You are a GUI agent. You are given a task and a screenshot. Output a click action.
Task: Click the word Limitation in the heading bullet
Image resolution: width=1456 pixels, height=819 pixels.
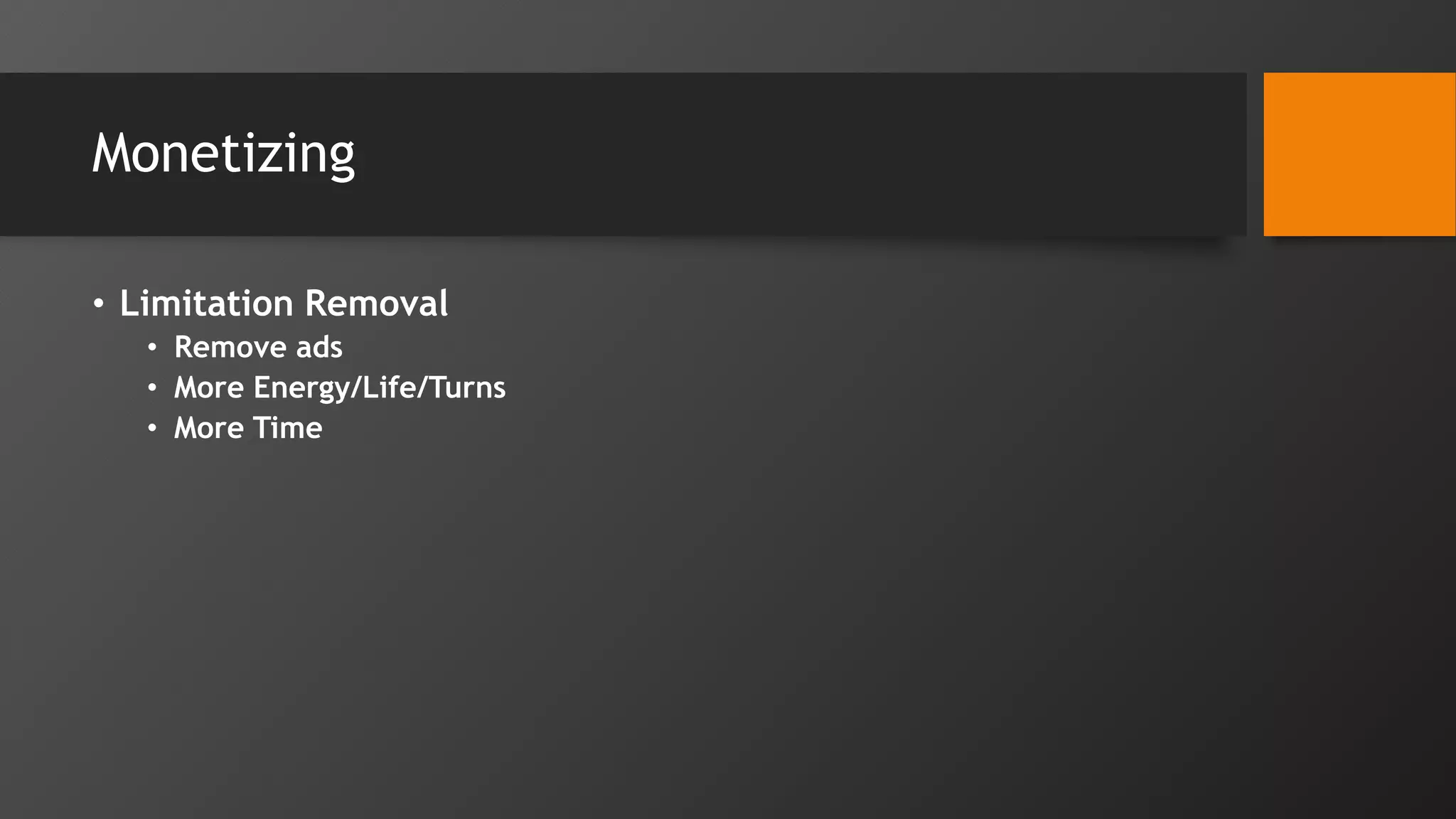[x=206, y=304]
